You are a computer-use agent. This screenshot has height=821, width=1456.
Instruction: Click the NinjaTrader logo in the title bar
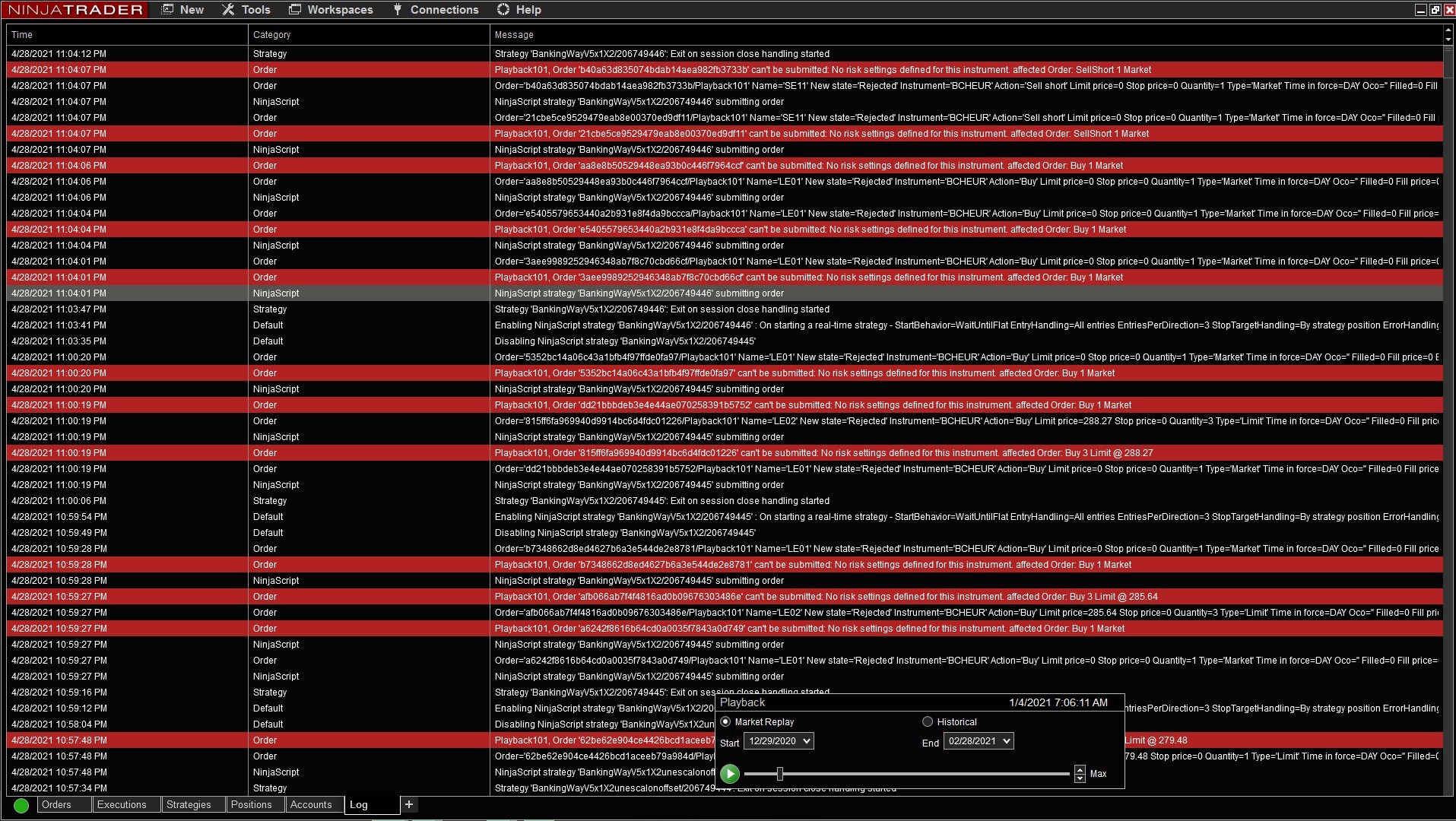[75, 10]
